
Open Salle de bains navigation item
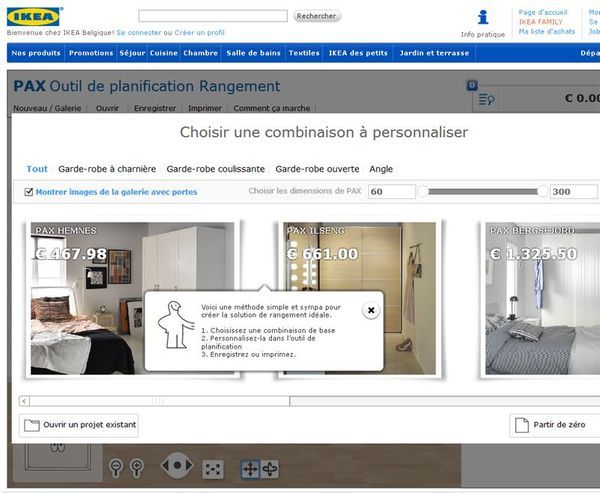click(253, 53)
